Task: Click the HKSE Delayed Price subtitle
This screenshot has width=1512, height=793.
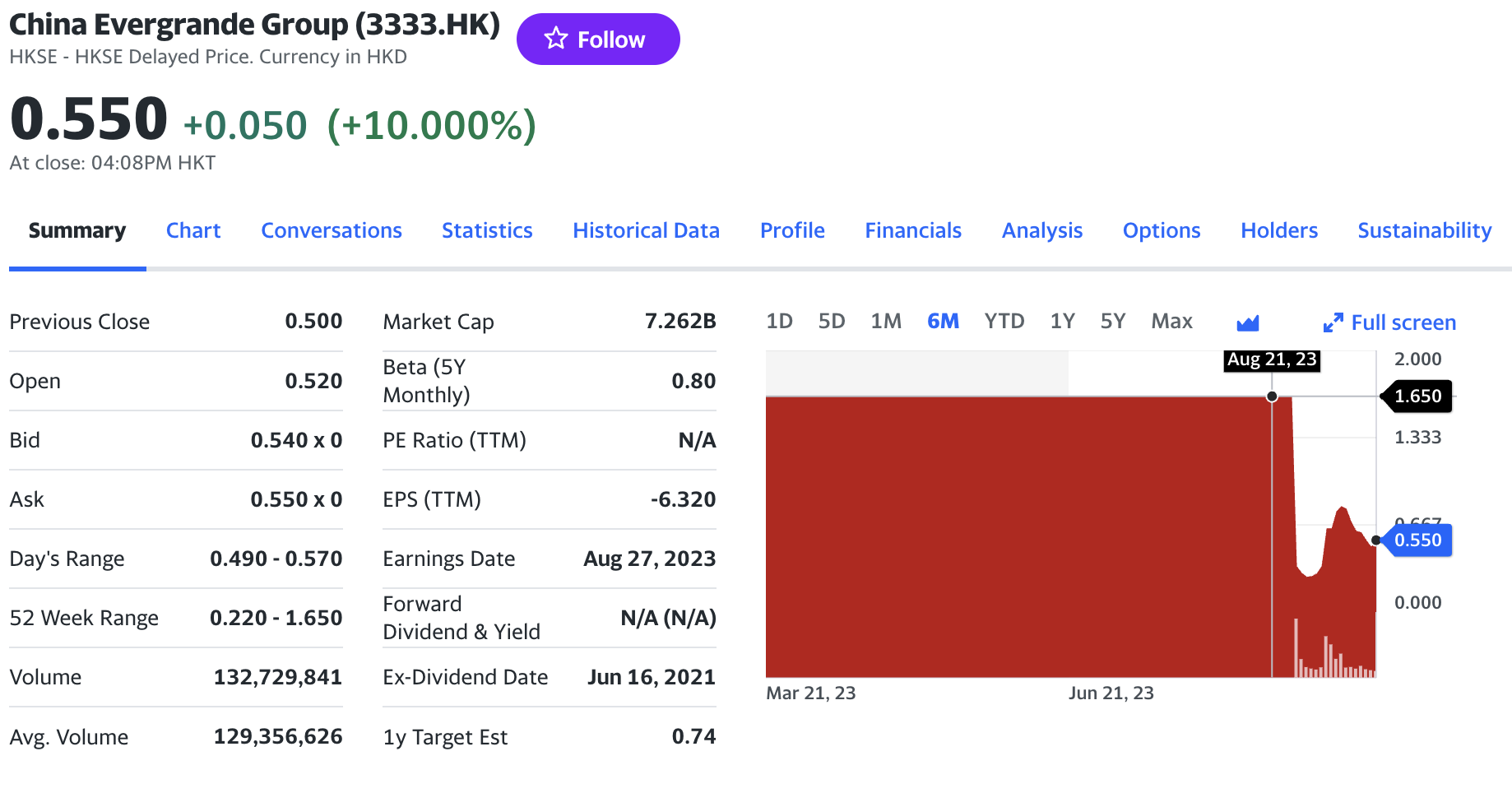Action: pyautogui.click(x=208, y=57)
